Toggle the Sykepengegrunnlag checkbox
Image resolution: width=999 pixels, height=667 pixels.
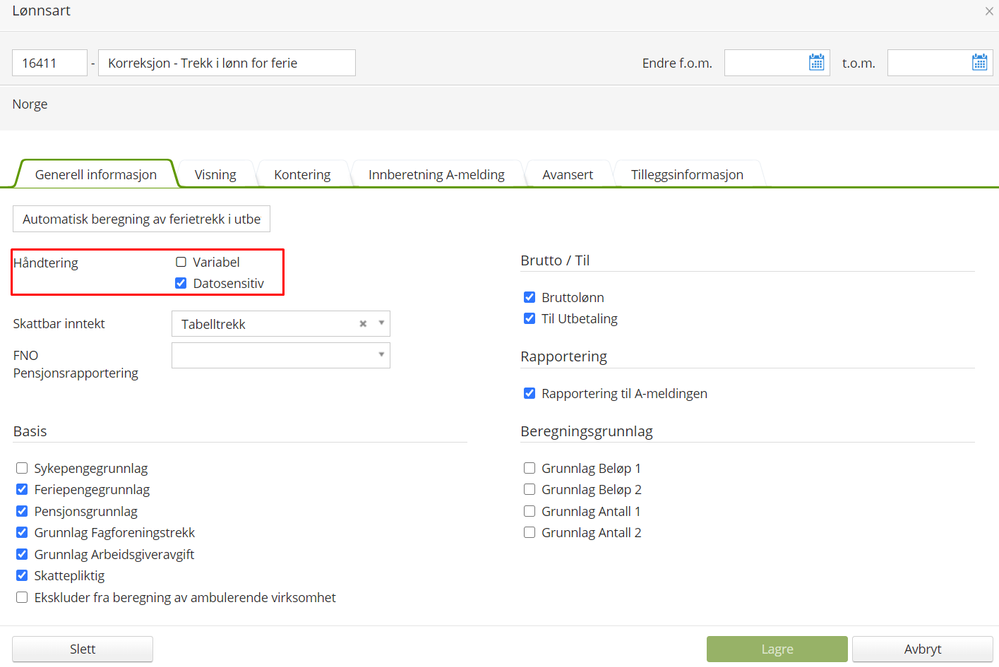pos(22,468)
